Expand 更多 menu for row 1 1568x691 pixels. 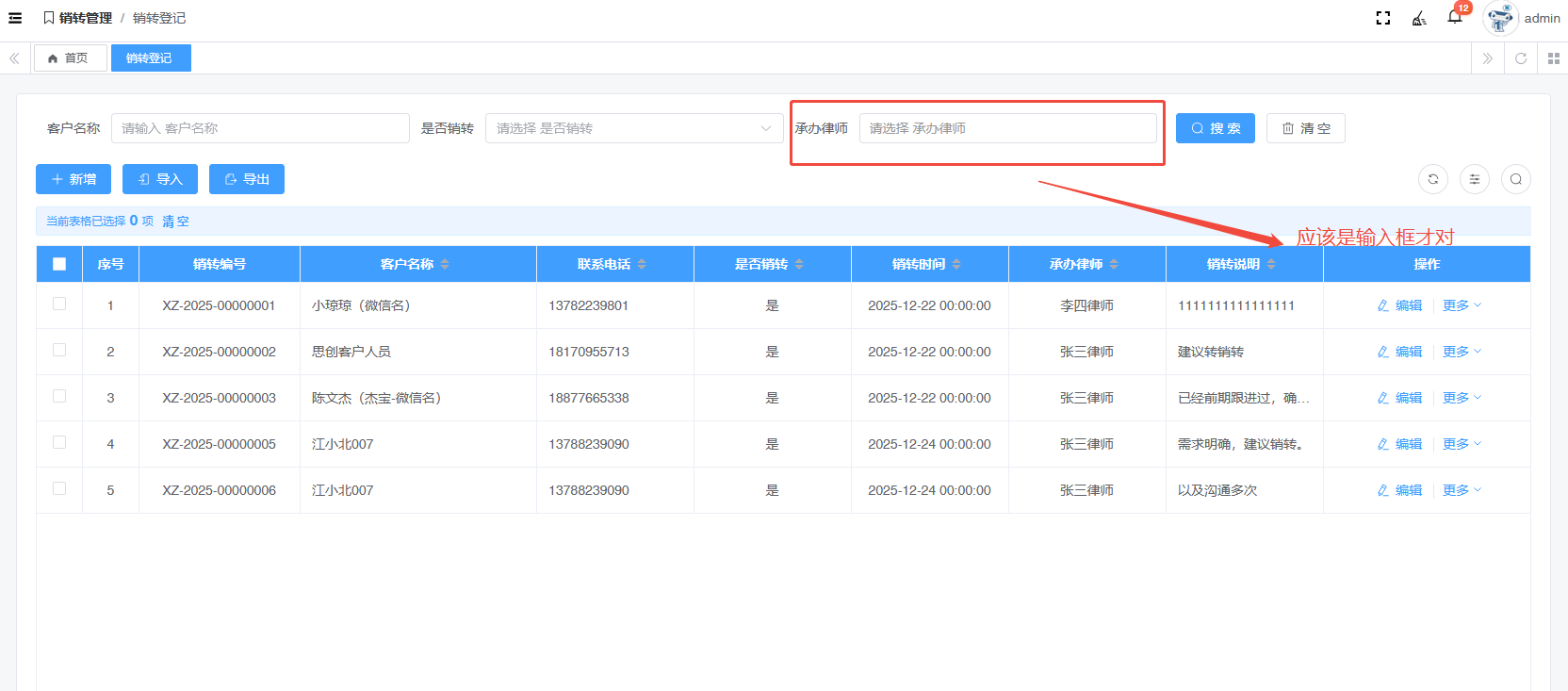point(1462,305)
